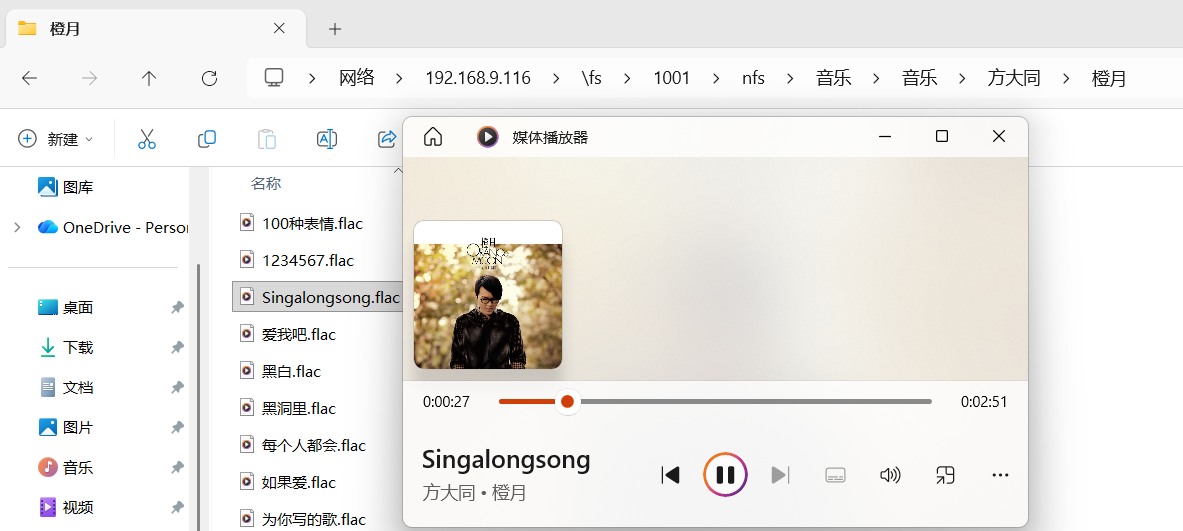Click the elapsed time 0:00:27

point(446,402)
